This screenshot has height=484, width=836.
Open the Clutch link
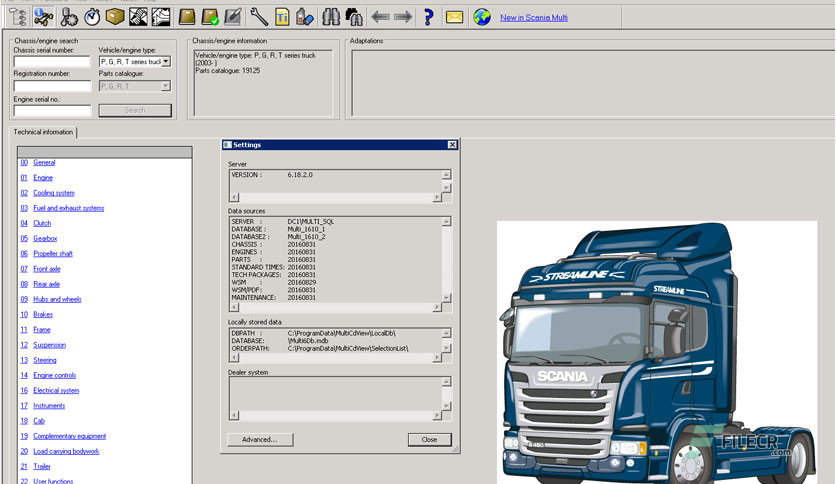(42, 223)
